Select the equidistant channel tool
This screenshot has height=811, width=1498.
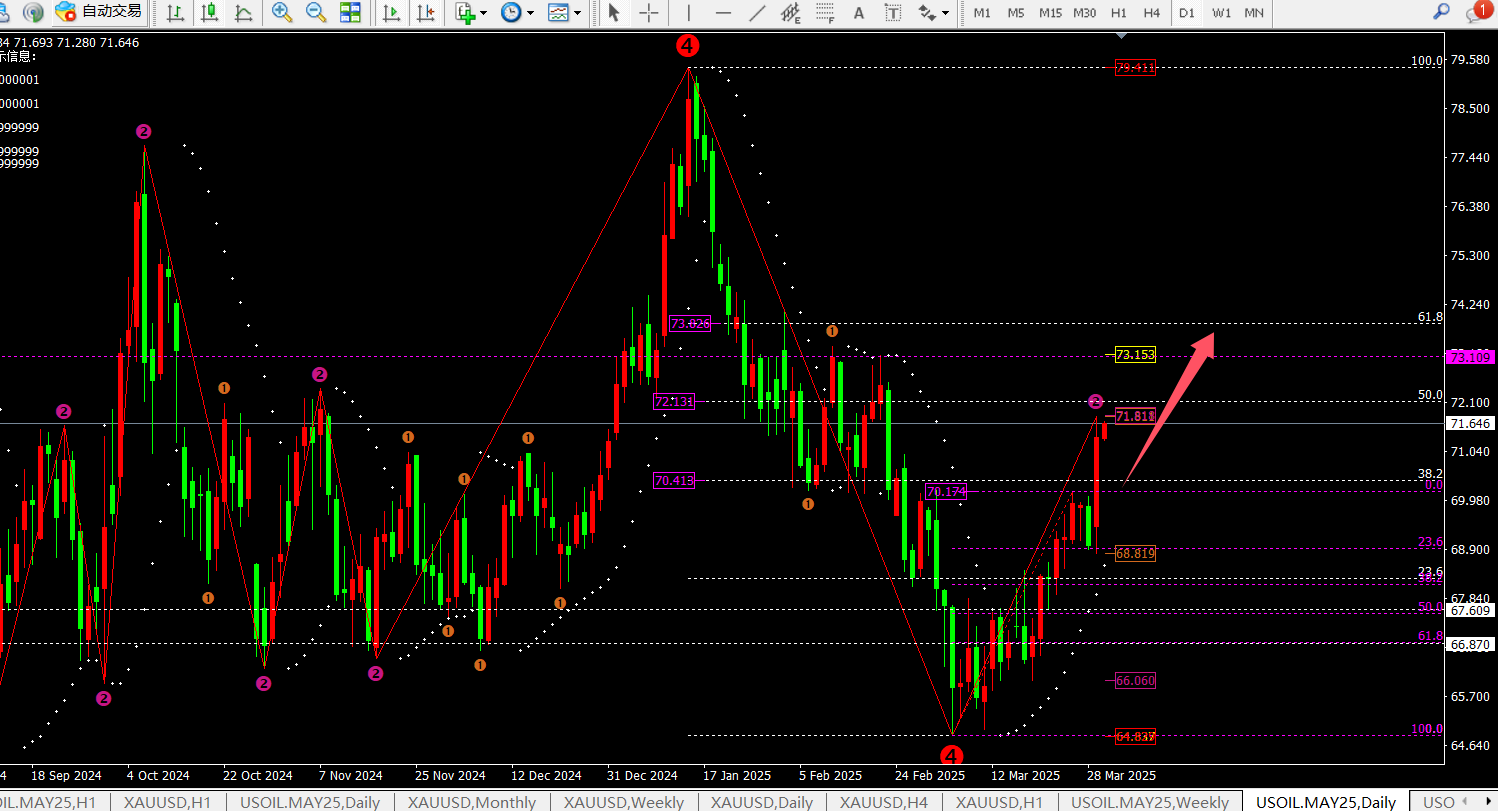[791, 13]
